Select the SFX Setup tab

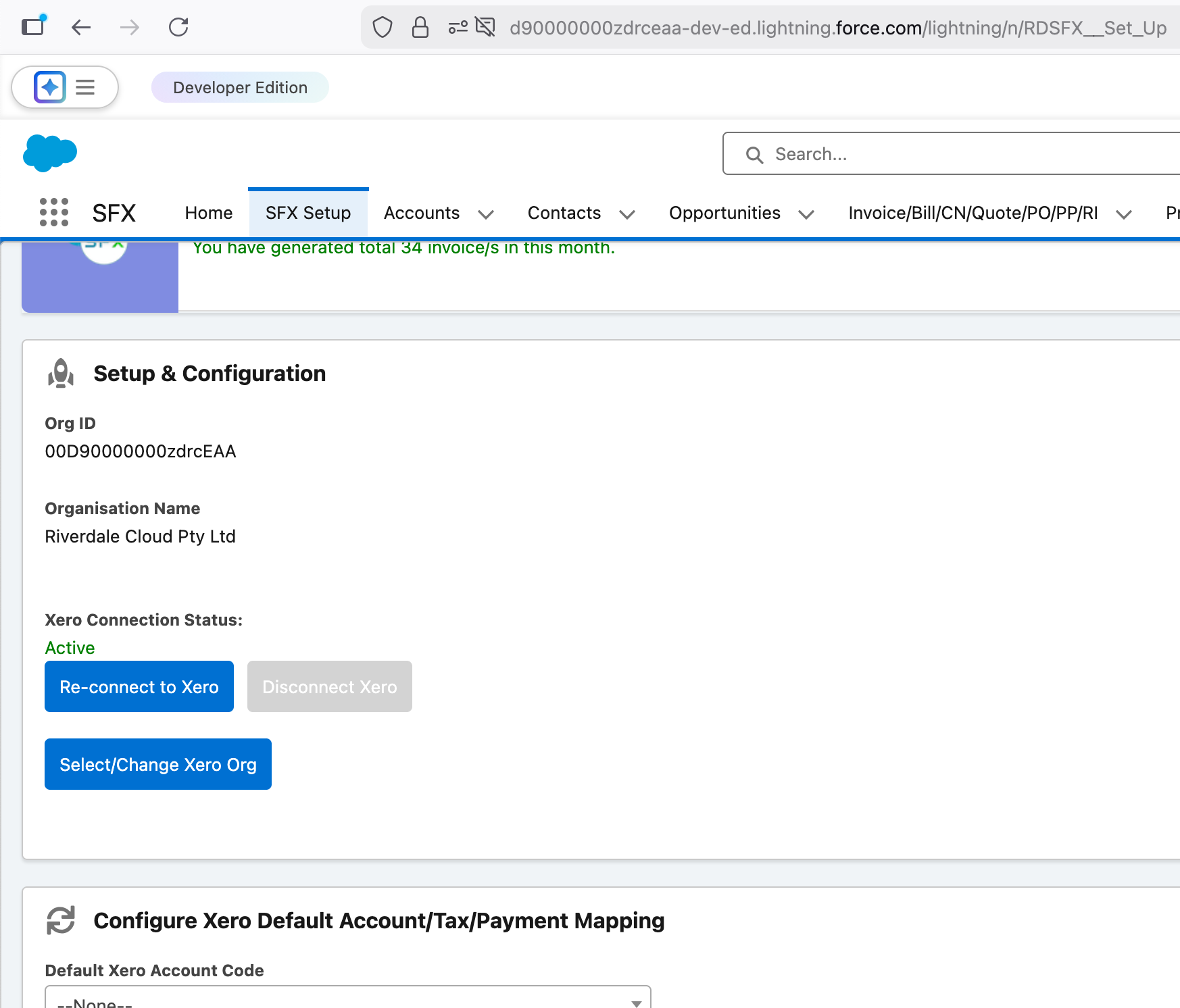coord(308,213)
